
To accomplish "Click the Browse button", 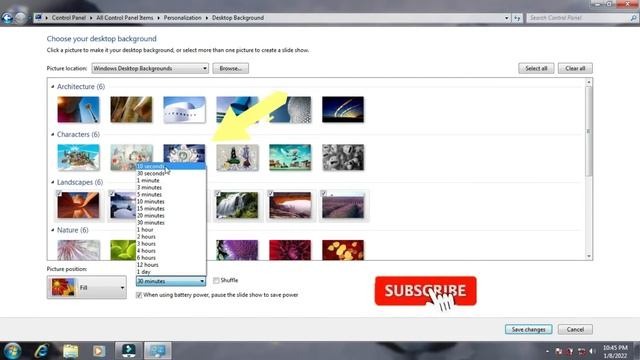I will 231,68.
